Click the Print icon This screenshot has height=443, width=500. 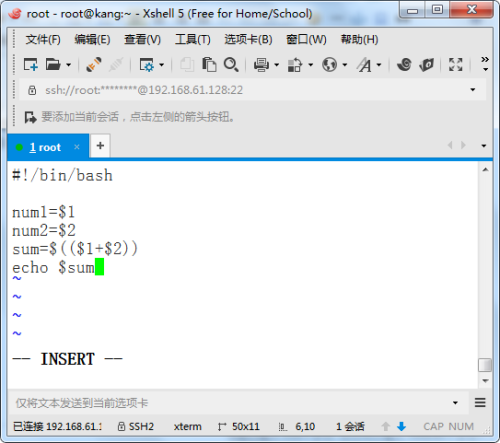pos(261,65)
